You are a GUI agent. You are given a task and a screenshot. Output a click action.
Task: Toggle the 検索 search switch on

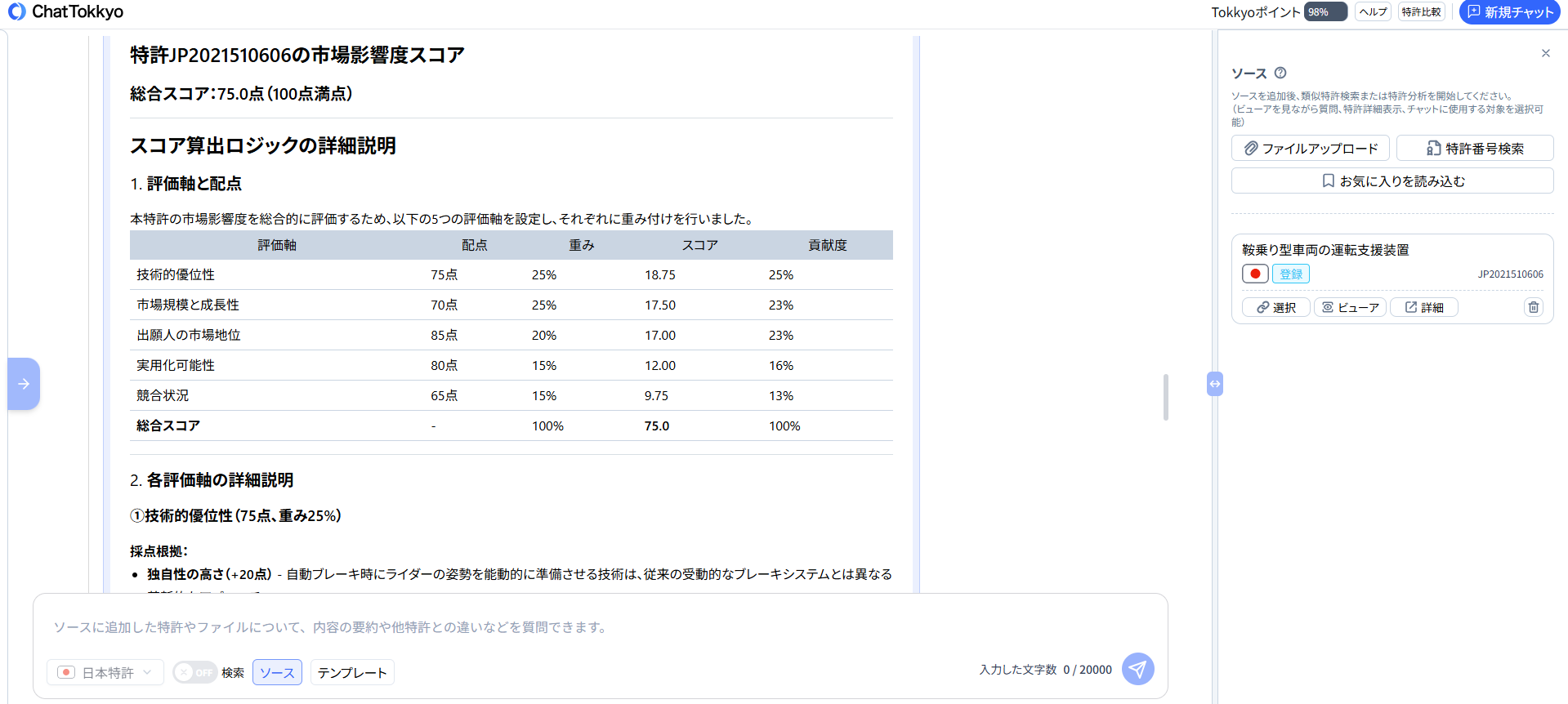[x=194, y=672]
